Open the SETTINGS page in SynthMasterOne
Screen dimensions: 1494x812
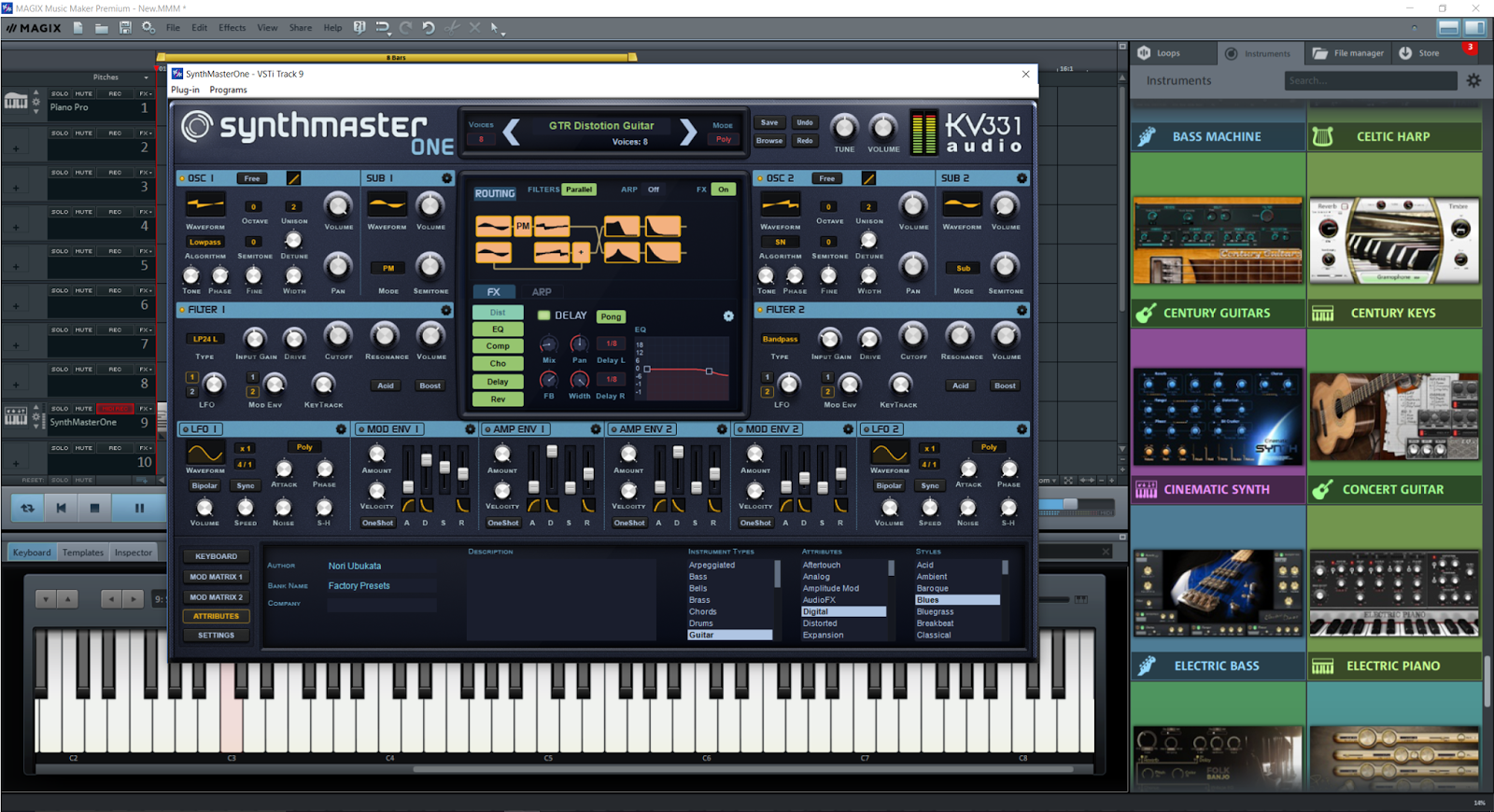(x=216, y=636)
